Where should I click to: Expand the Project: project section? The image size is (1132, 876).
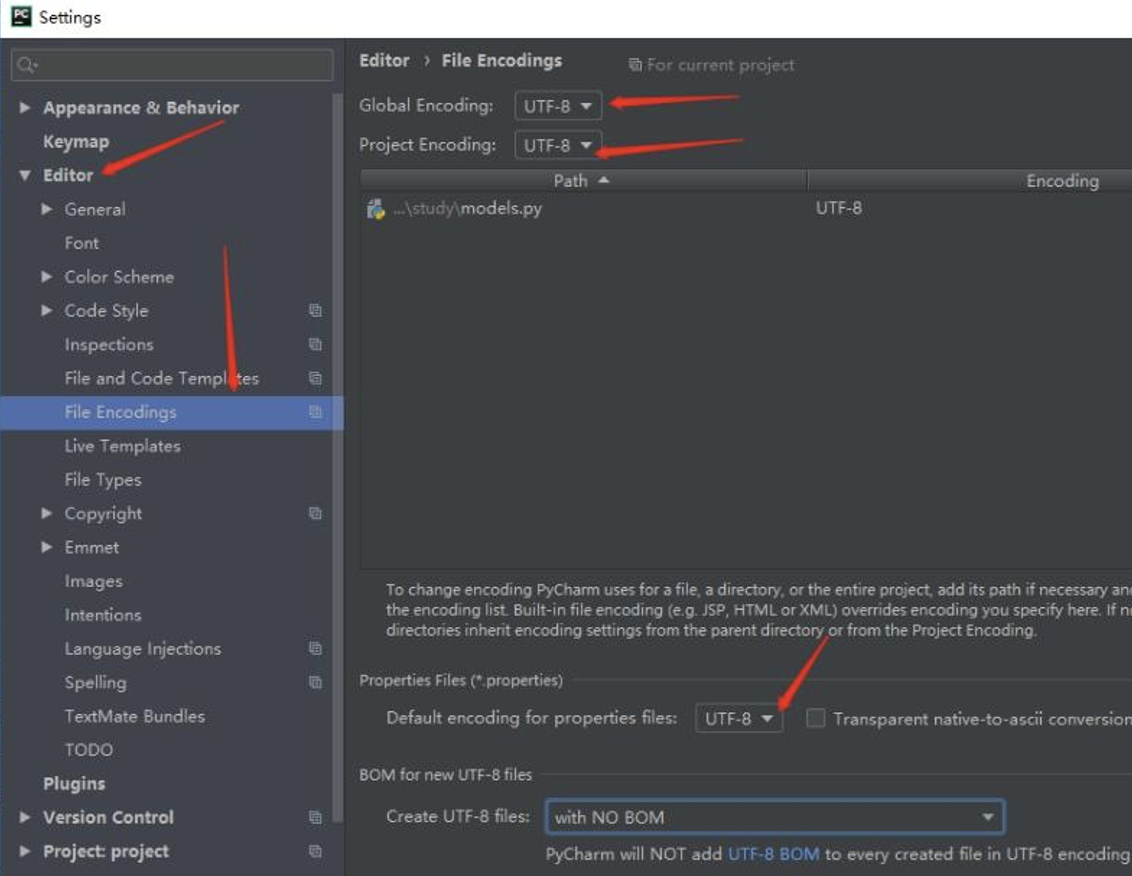coord(25,851)
